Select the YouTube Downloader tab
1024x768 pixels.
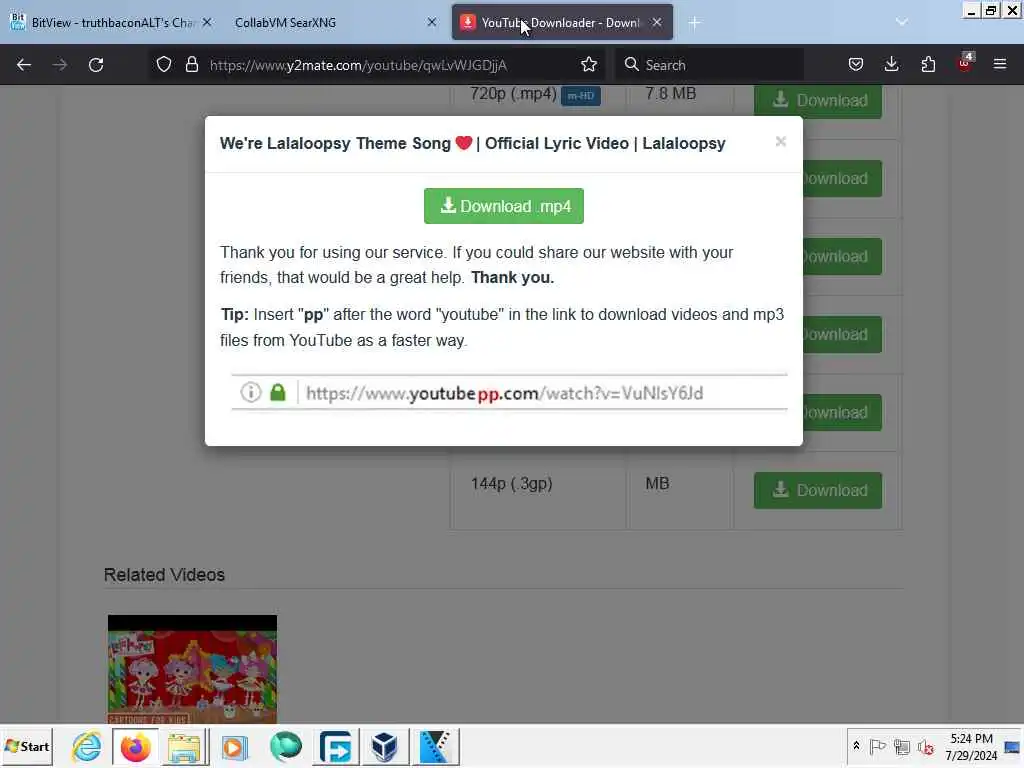tap(562, 23)
